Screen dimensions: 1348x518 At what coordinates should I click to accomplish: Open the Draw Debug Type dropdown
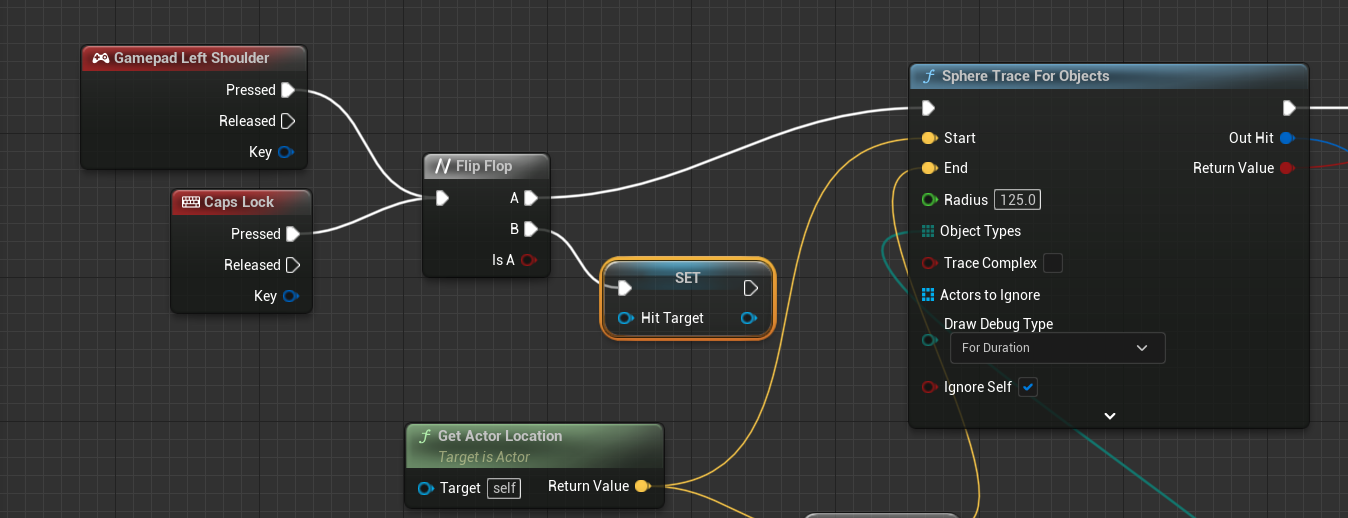click(x=1057, y=348)
